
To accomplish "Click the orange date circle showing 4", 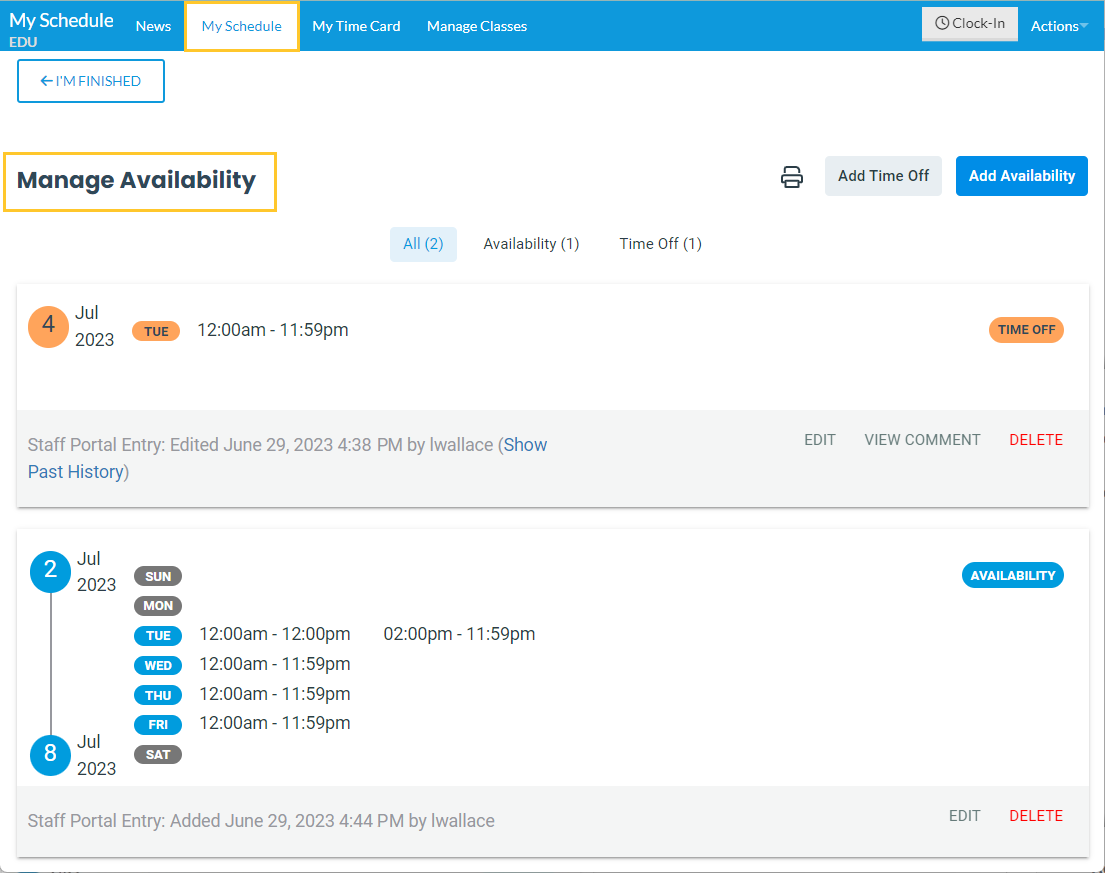I will pos(48,326).
